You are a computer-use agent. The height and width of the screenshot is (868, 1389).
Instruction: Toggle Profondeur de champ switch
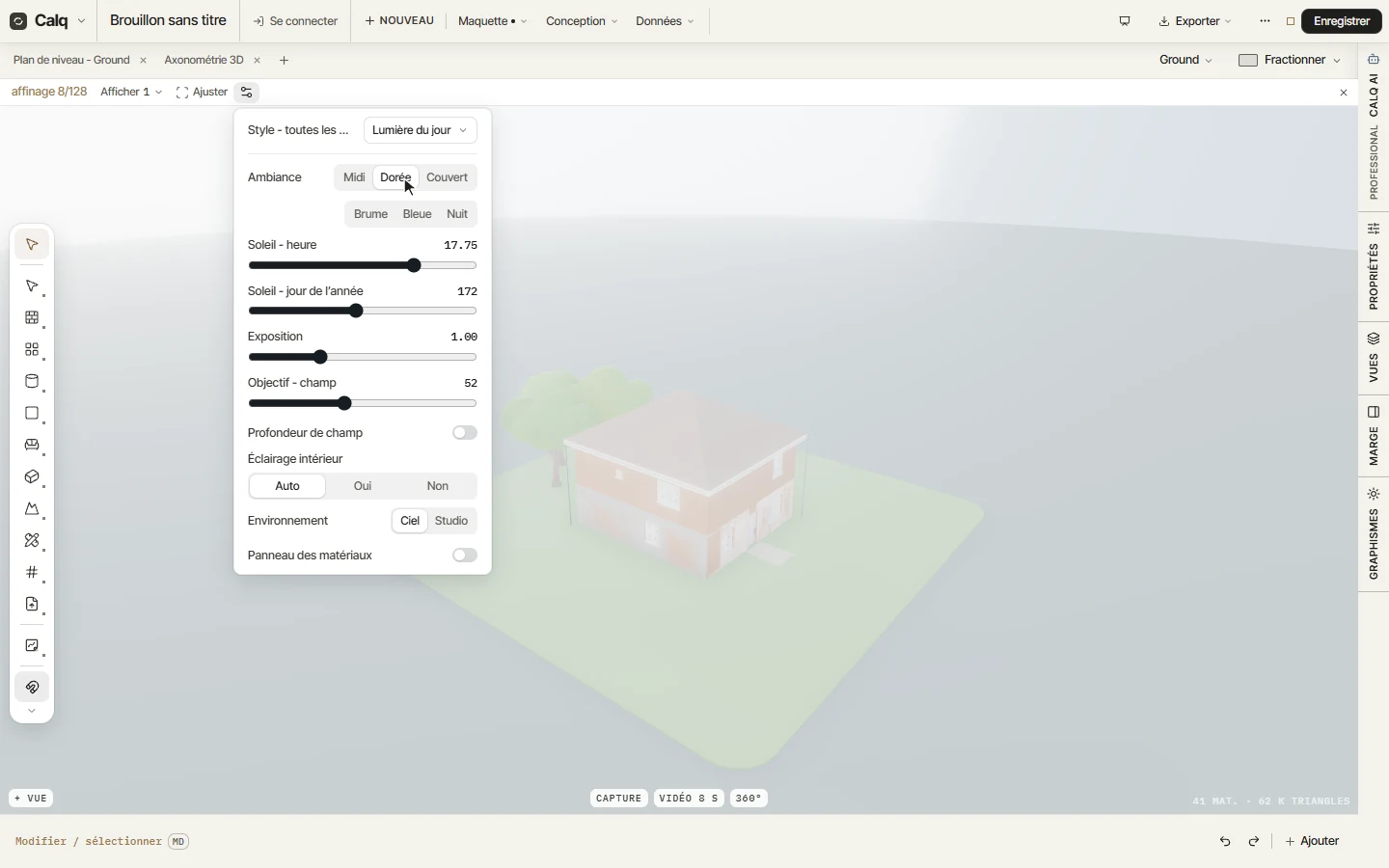coord(465,433)
